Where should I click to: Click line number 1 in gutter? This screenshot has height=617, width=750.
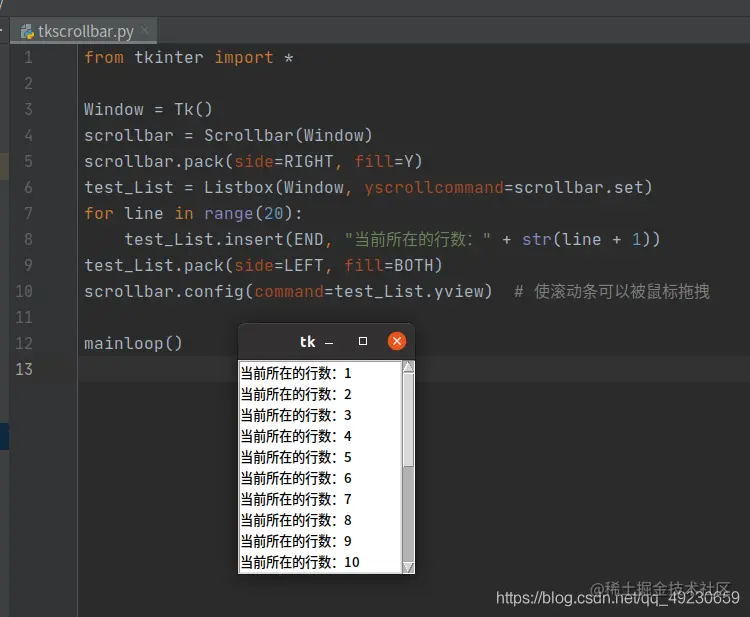pyautogui.click(x=28, y=57)
